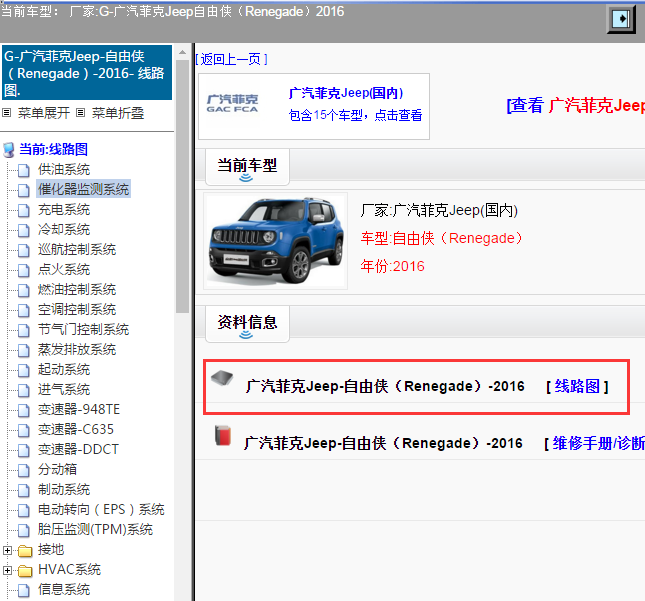Click the red book icon beside 维修手册 entry

pyautogui.click(x=223, y=436)
